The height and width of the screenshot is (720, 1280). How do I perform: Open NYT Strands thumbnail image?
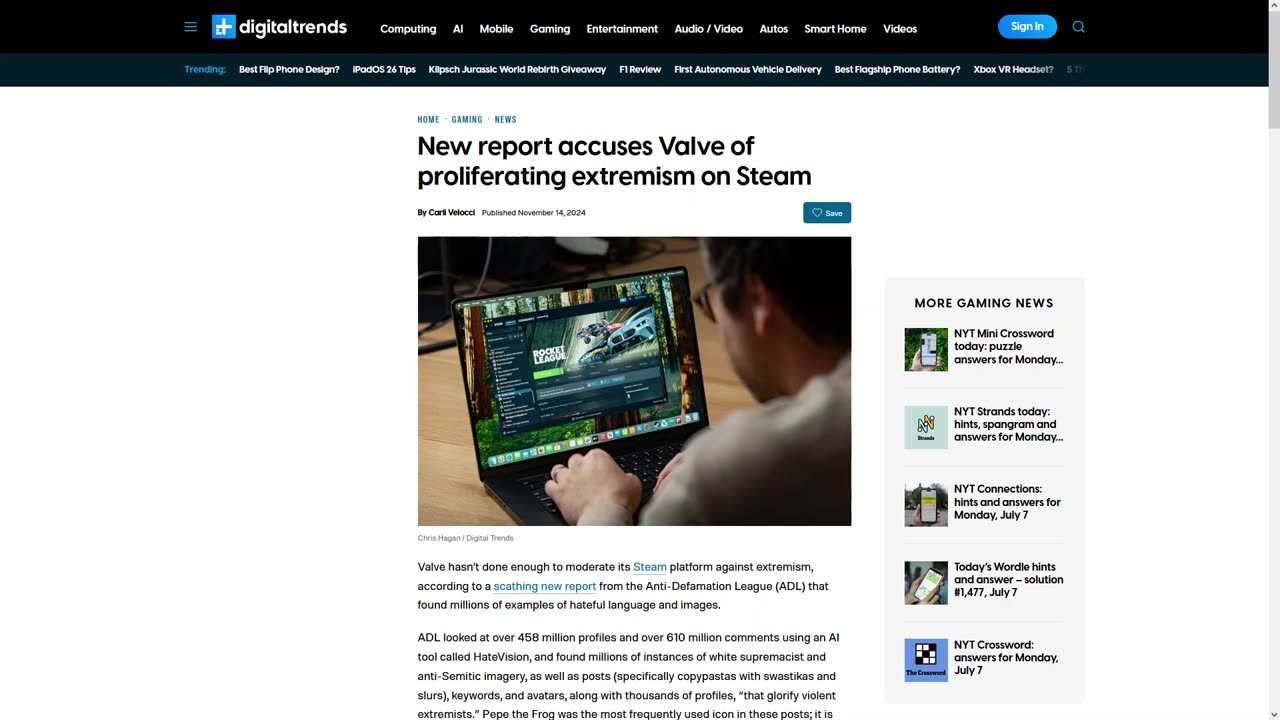coord(926,427)
